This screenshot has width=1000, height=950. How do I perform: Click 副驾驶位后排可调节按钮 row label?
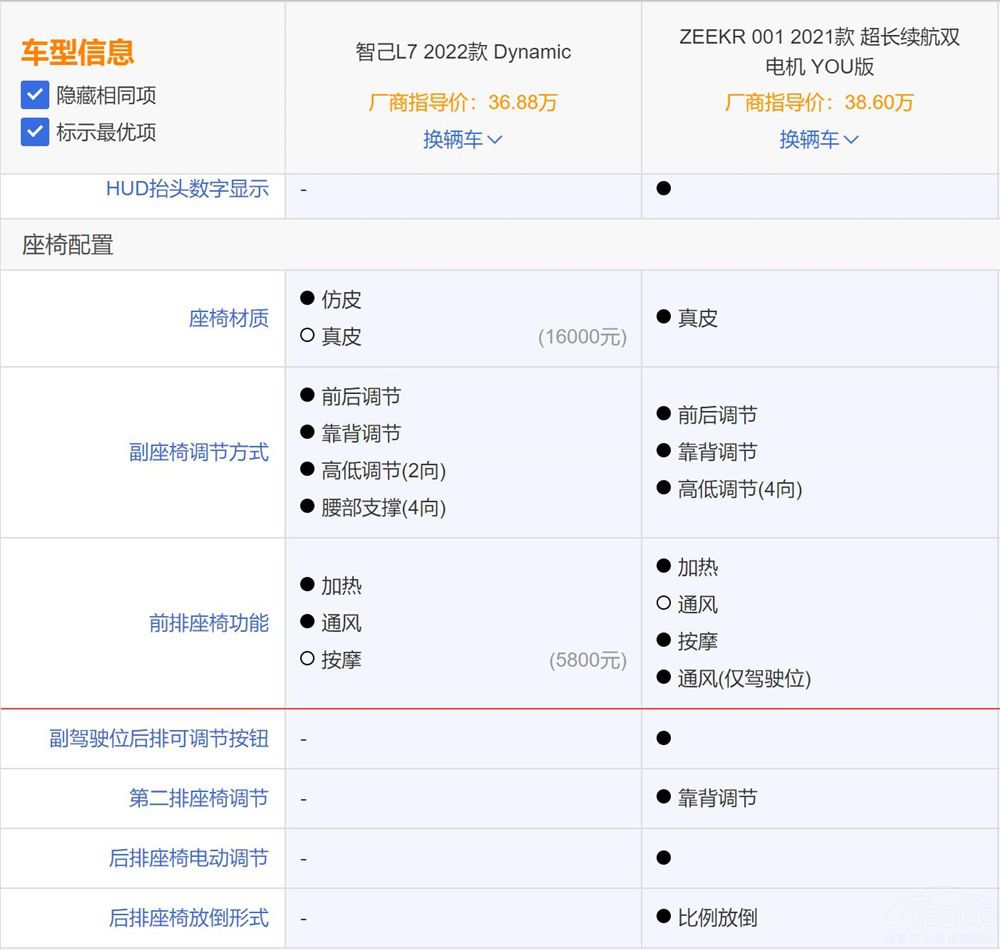(159, 738)
